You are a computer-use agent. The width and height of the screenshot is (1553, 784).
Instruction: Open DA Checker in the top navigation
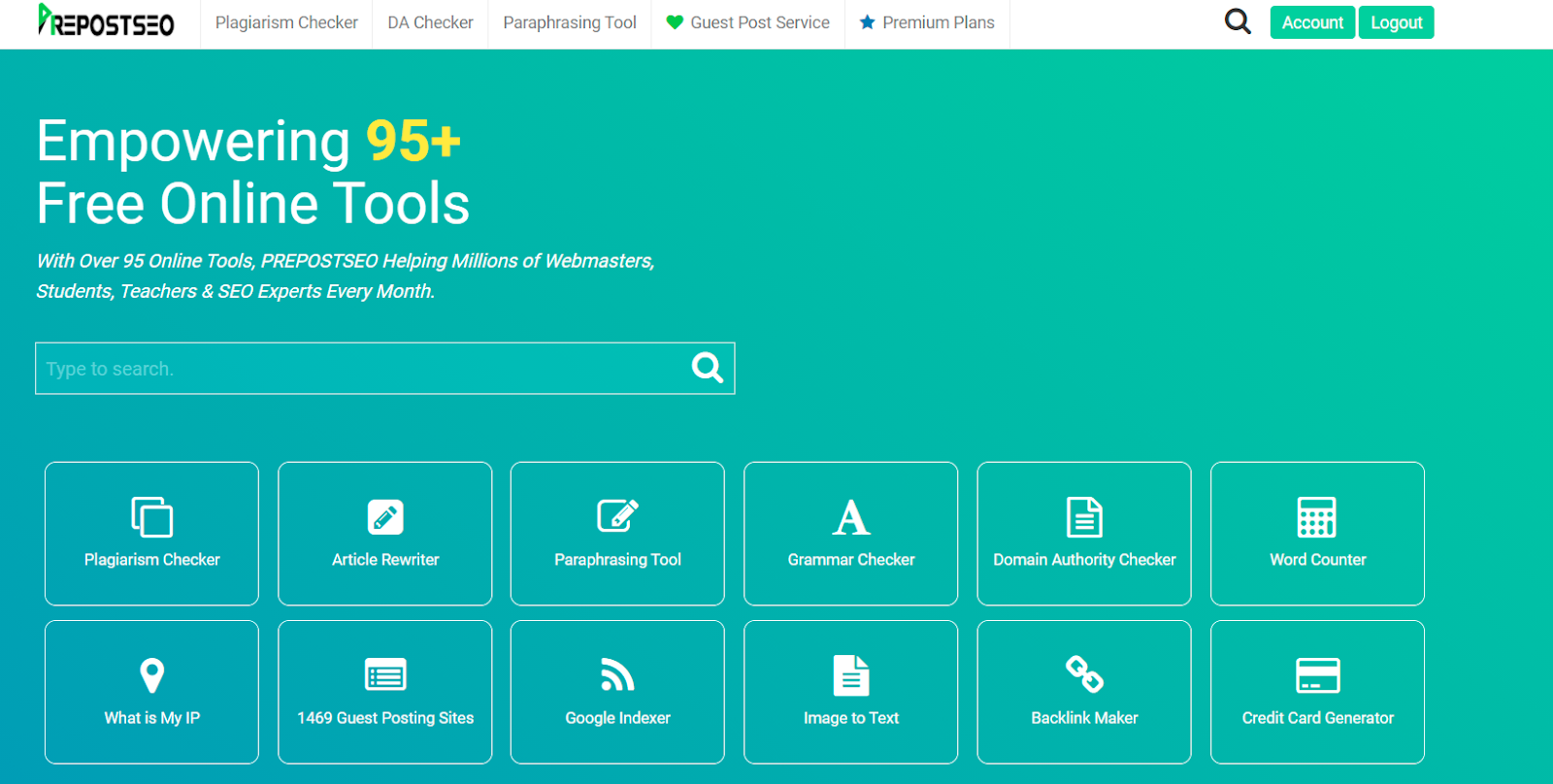click(x=430, y=22)
